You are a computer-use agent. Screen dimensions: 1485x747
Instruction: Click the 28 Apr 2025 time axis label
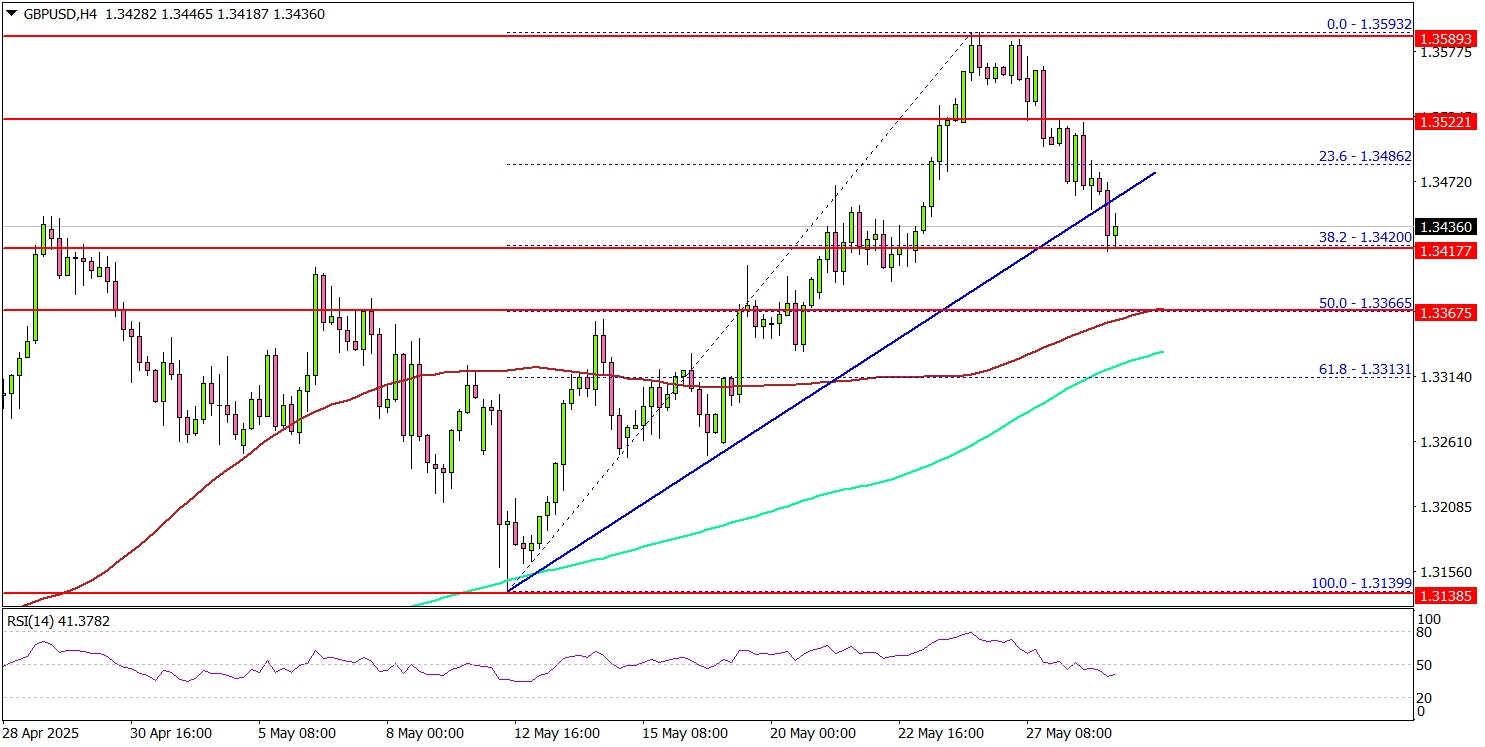40,731
